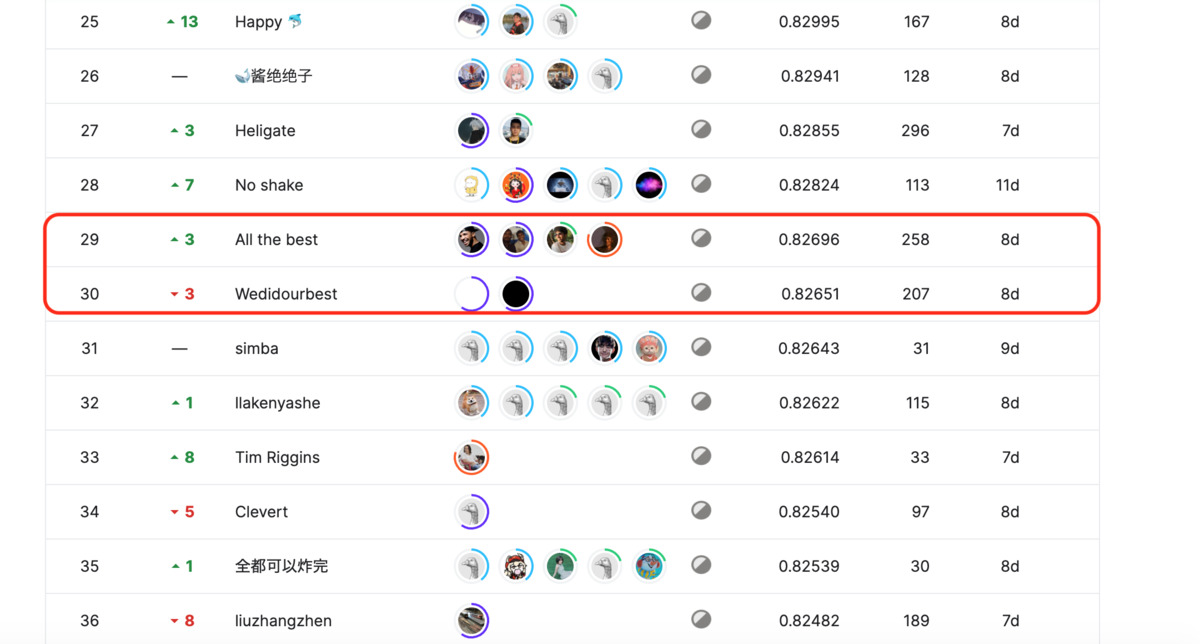Click the silver medal icon for Happy team
1200x644 pixels.
pyautogui.click(x=701, y=20)
